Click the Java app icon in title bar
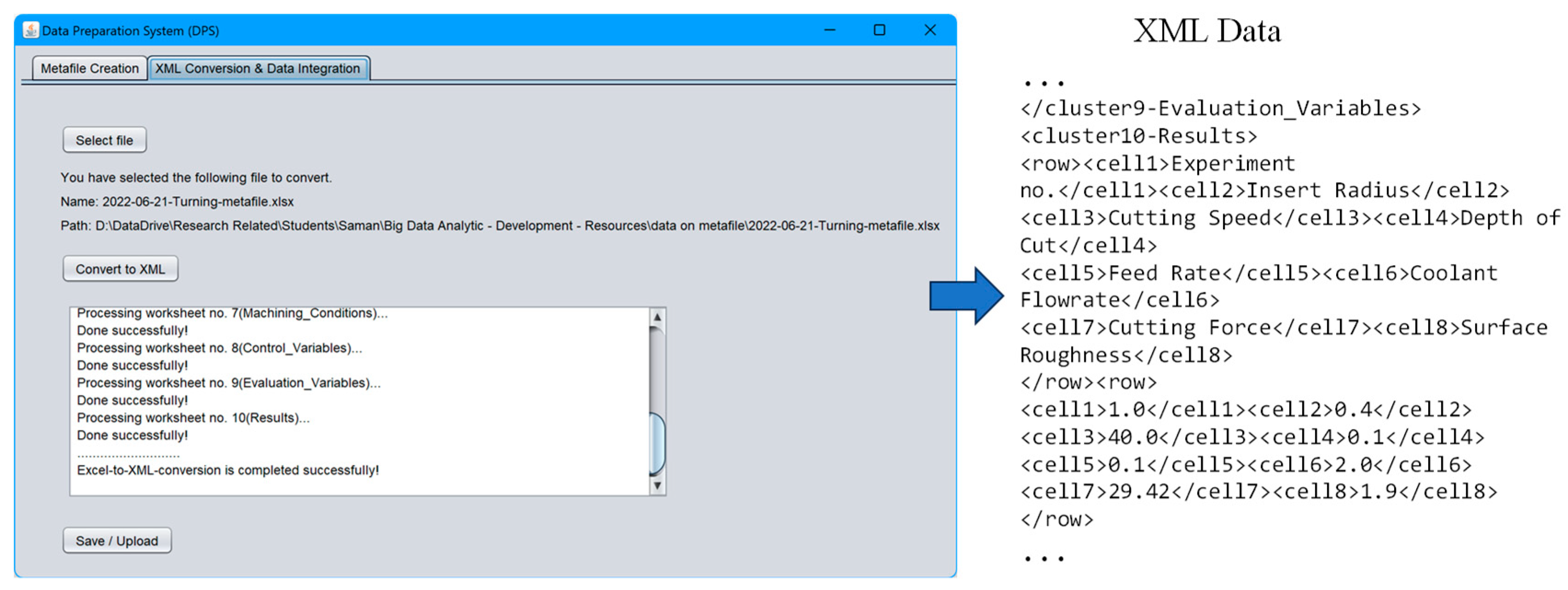 (x=30, y=30)
